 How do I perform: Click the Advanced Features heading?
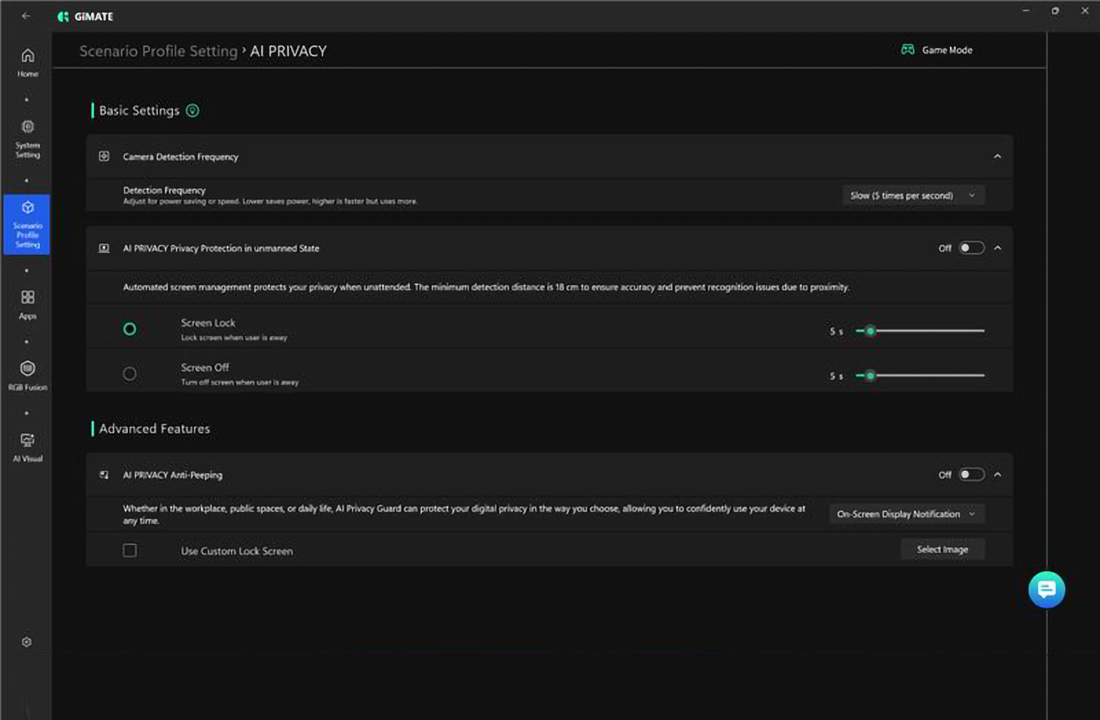(154, 428)
